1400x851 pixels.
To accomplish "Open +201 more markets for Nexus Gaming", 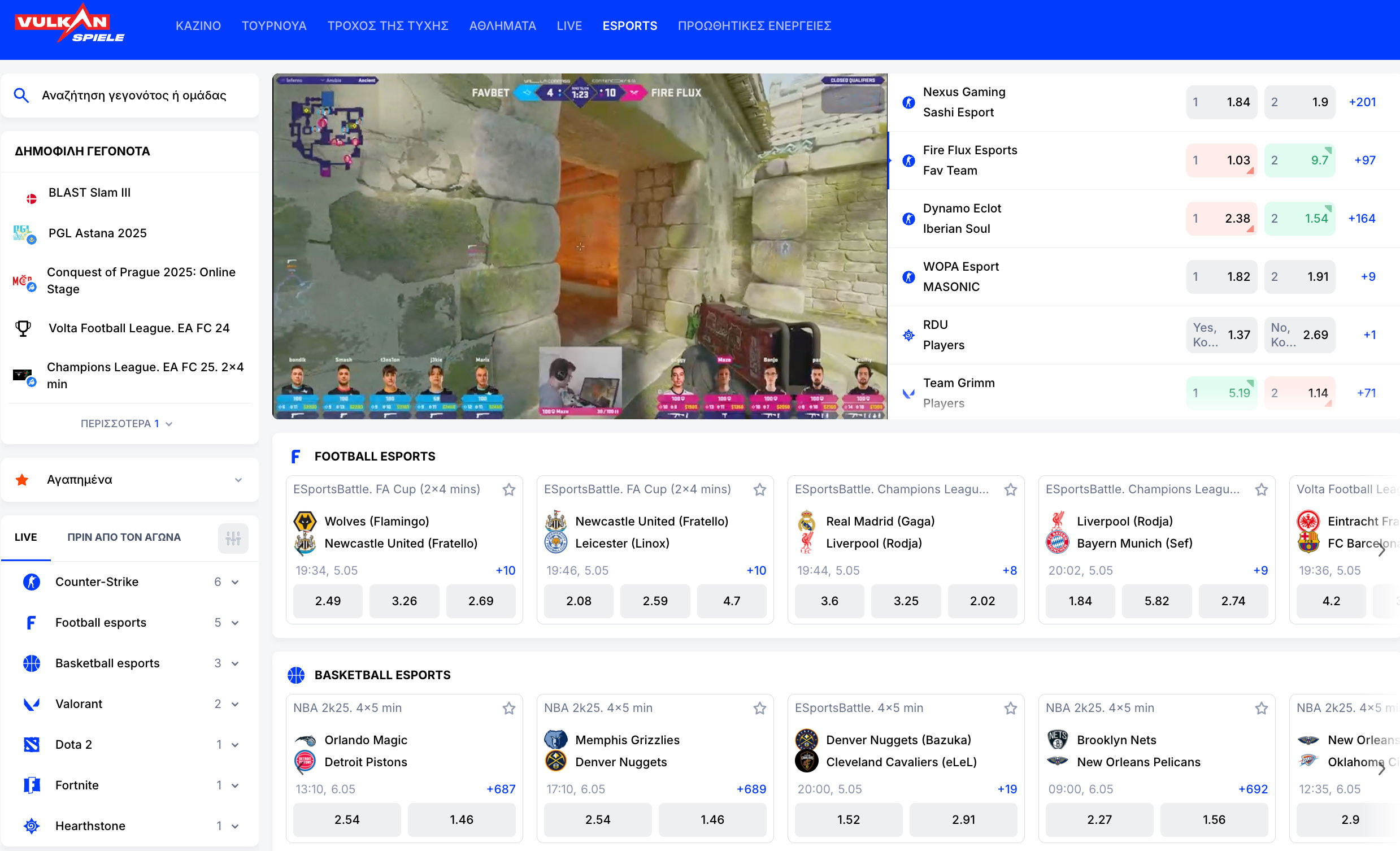I will click(1363, 102).
